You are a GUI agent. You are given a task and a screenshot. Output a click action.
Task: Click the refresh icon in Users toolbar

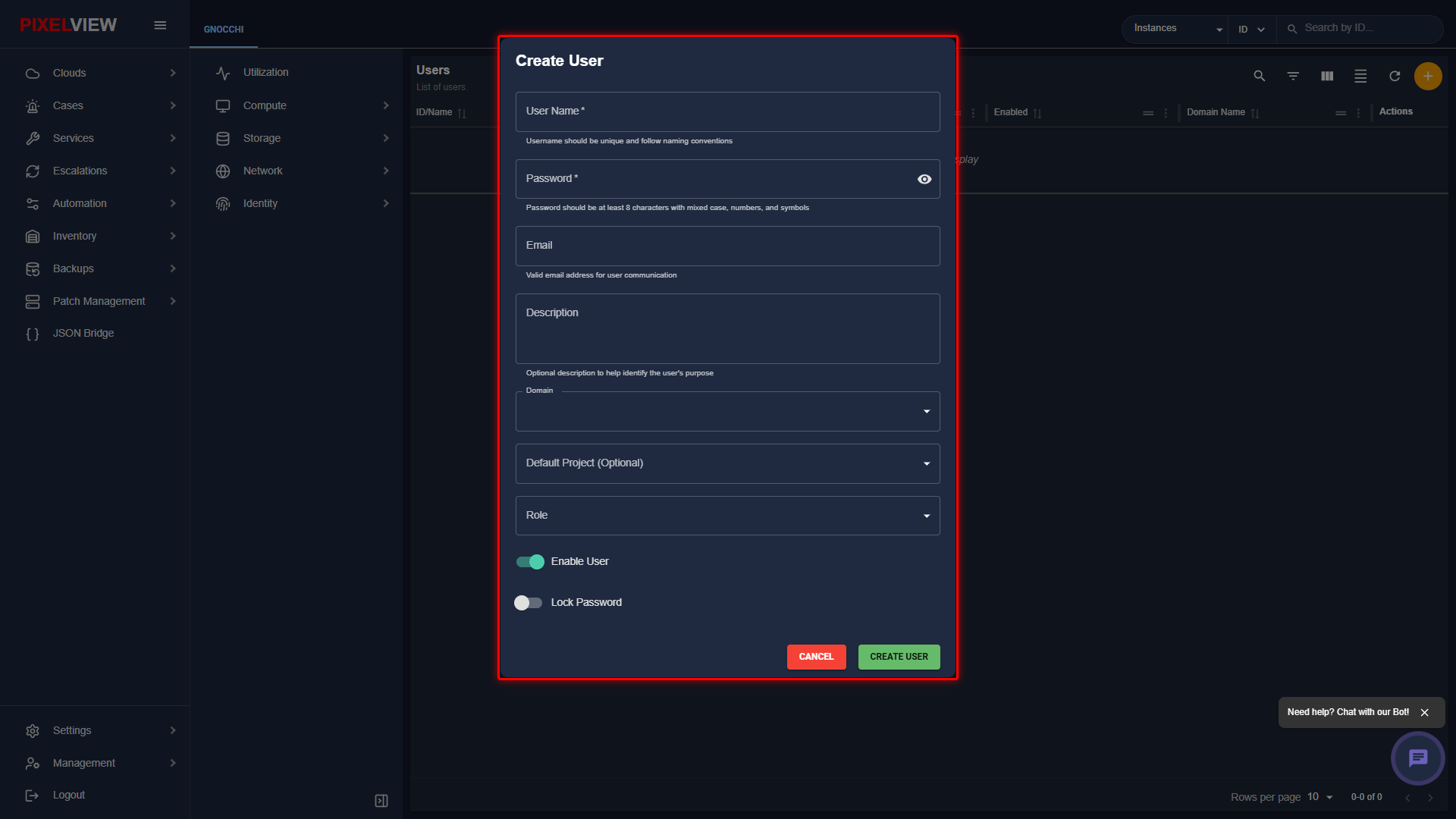tap(1394, 76)
